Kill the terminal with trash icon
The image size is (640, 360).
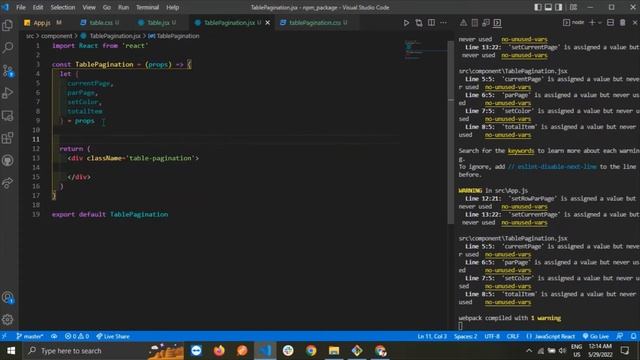point(623,23)
